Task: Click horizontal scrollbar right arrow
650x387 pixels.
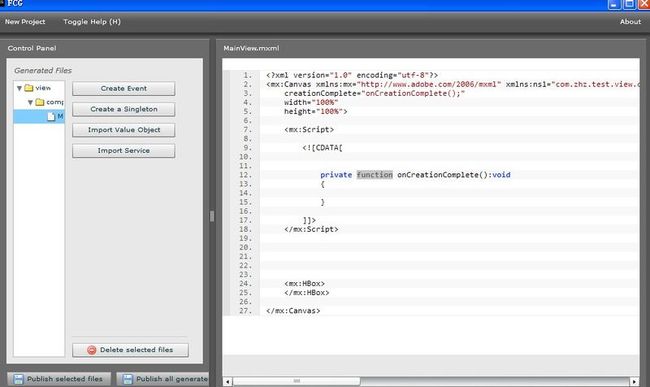Action: 634,381
